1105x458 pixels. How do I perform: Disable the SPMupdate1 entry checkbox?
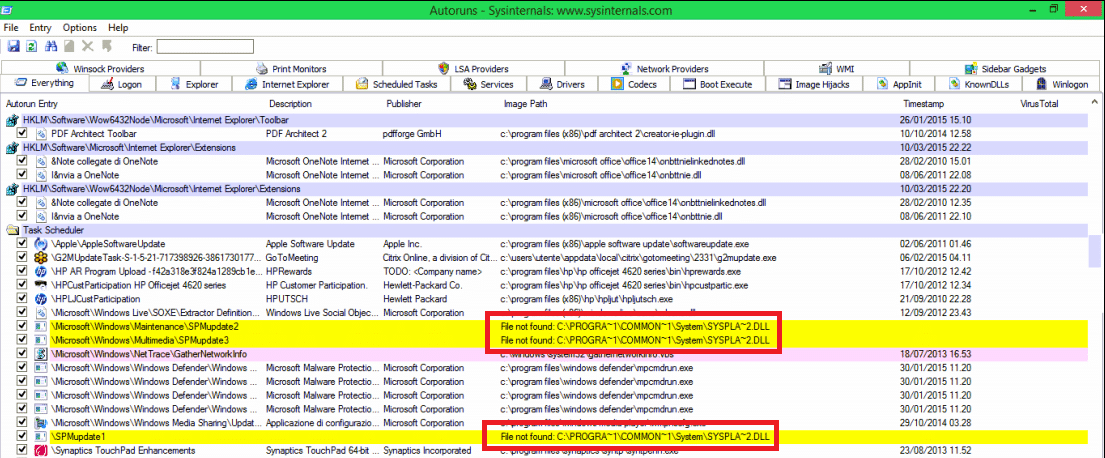[22, 436]
